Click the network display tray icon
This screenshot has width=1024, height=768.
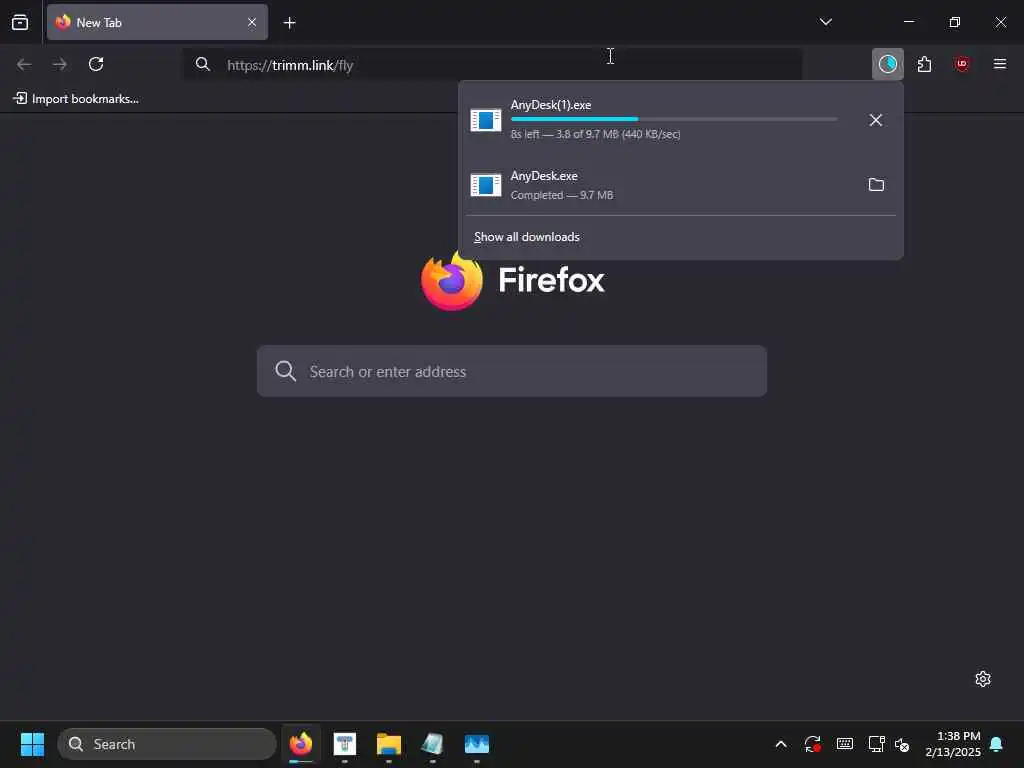click(x=876, y=744)
